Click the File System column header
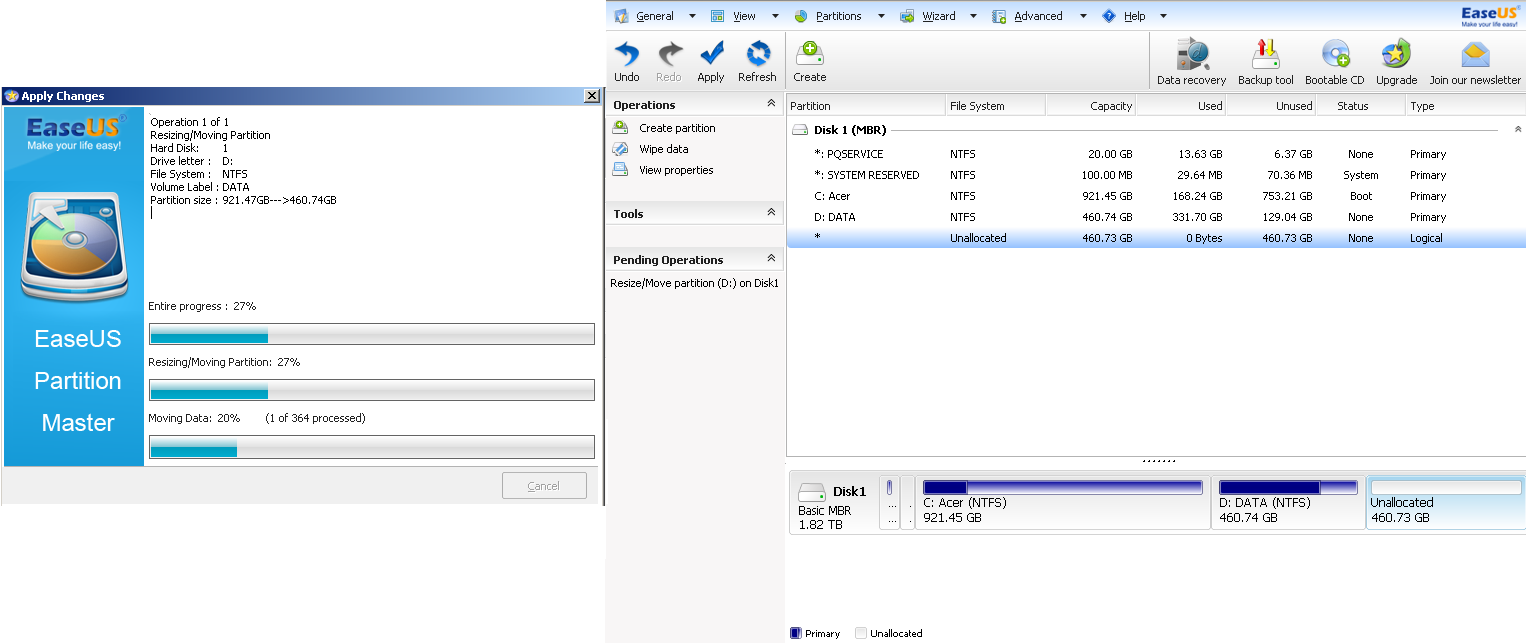The width and height of the screenshot is (1526, 644). (x=996, y=105)
